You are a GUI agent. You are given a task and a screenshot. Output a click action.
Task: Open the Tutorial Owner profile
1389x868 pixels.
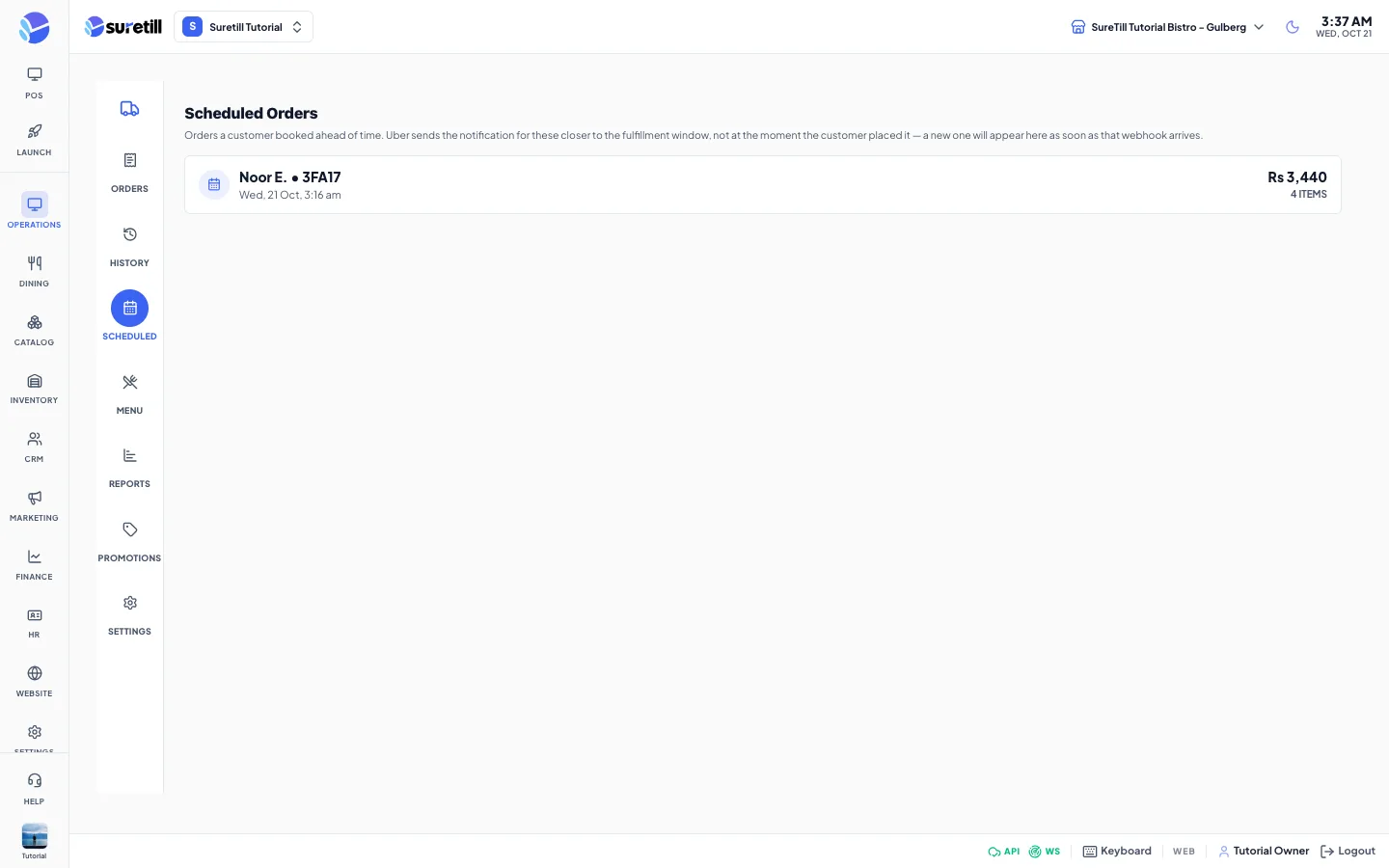(x=1264, y=851)
